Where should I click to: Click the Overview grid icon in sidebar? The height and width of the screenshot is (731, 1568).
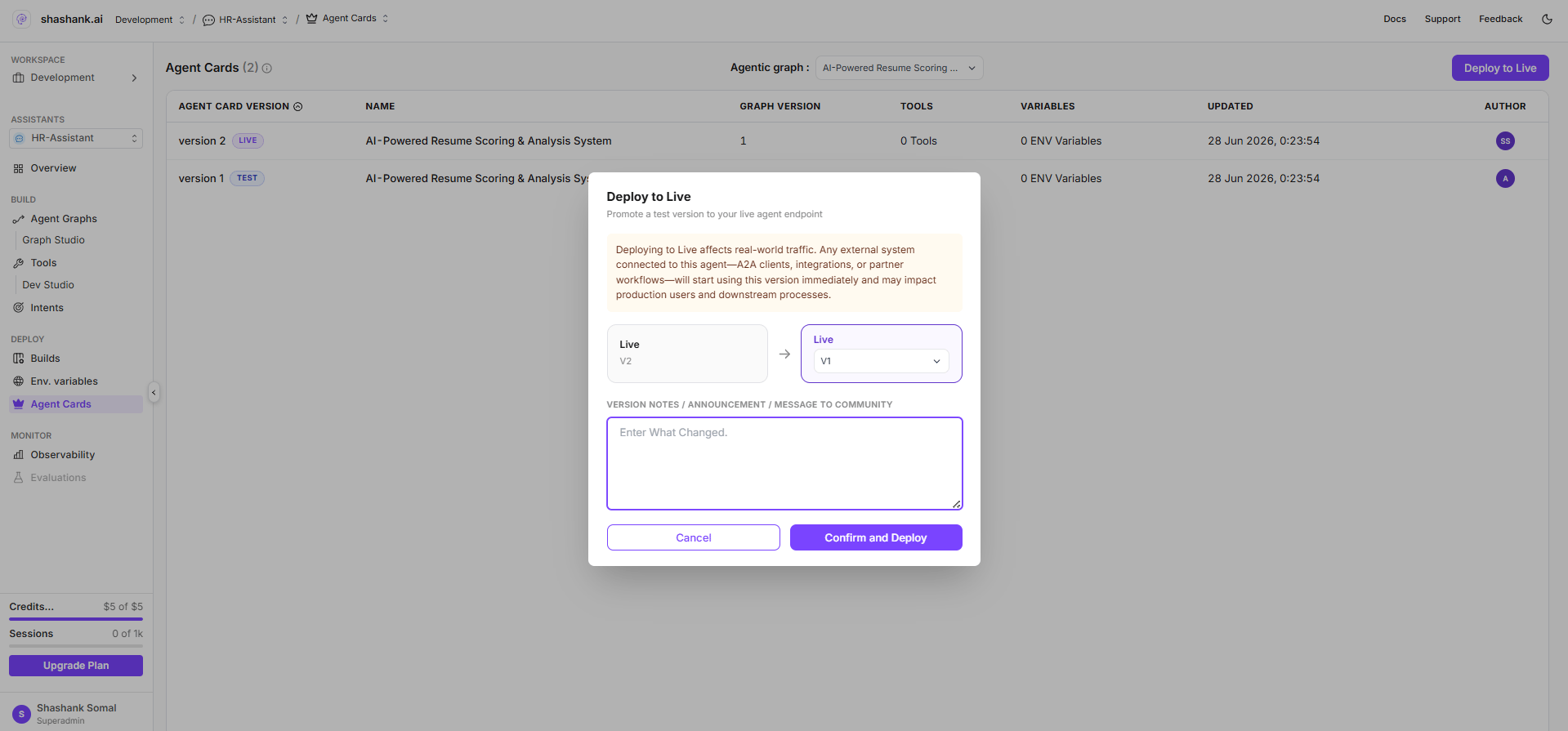[x=18, y=168]
